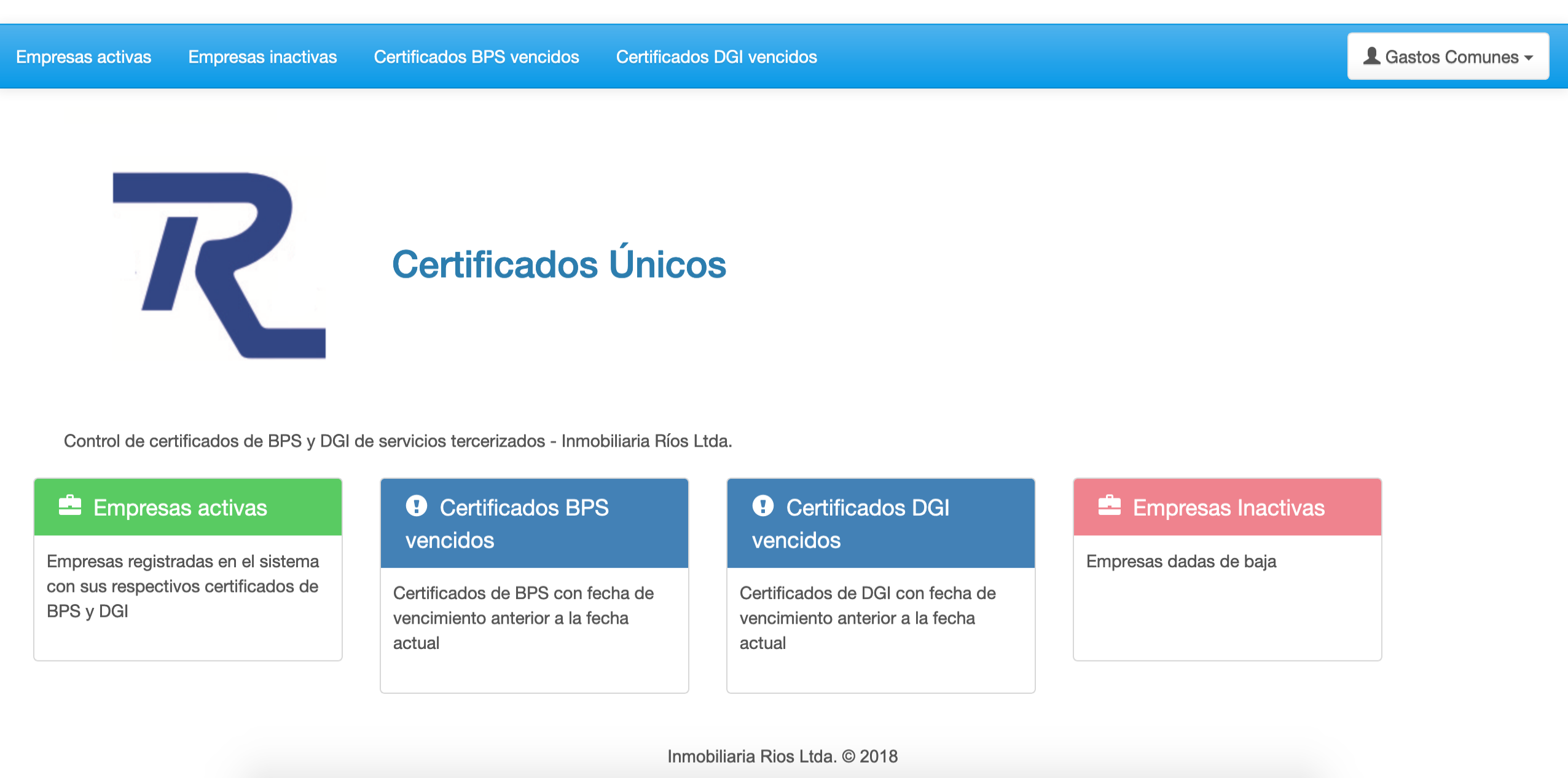Click the briefcase icon in Empresas activas card

70,506
